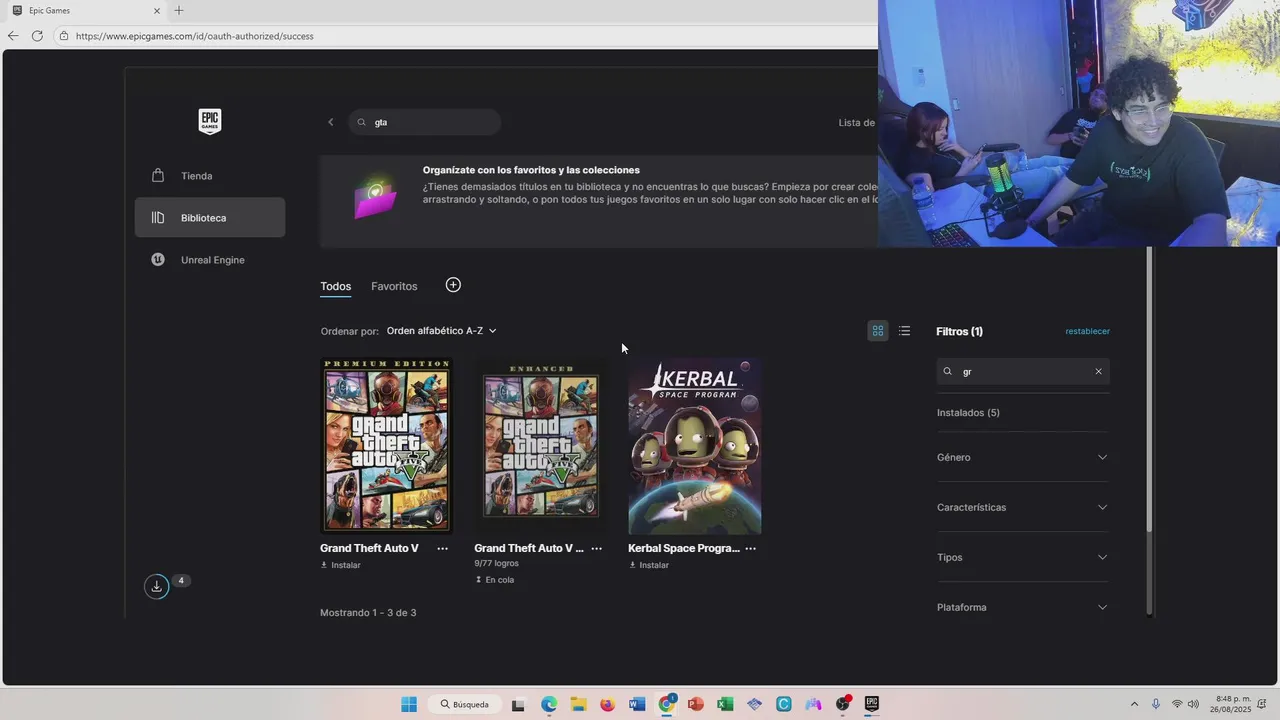1280x720 pixels.
Task: Open the volume control in system tray
Action: click(1193, 704)
